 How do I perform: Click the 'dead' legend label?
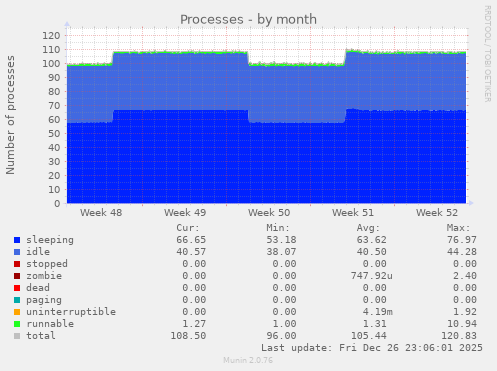pos(38,288)
